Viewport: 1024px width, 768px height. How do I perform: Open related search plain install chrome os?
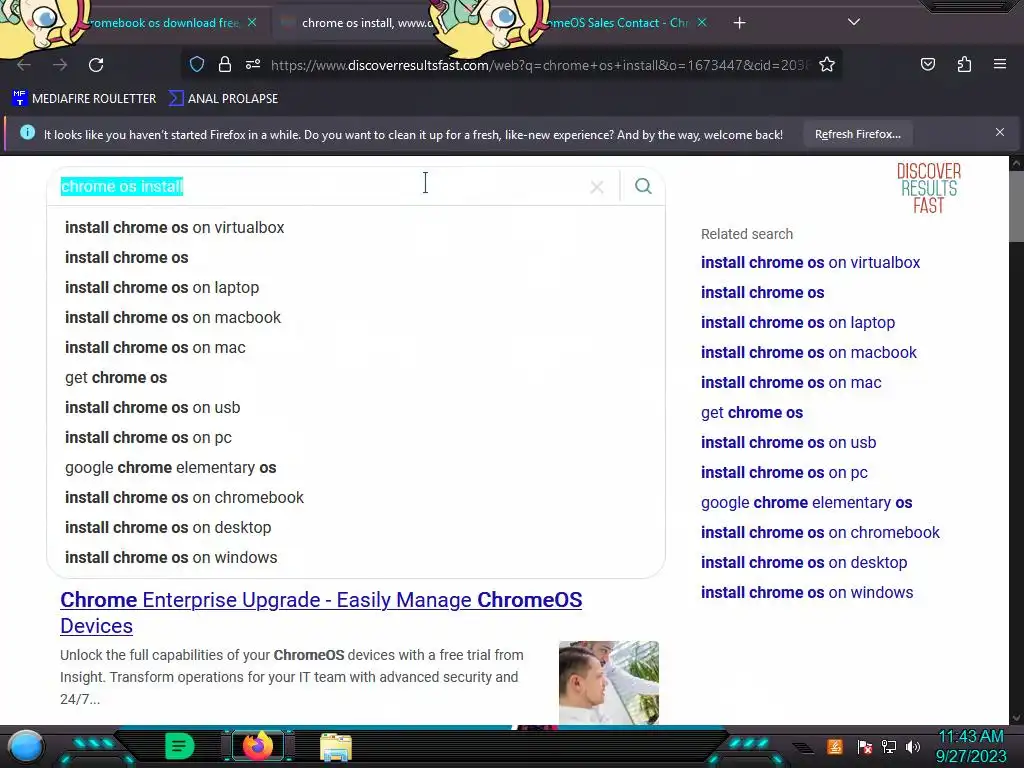tap(762, 293)
